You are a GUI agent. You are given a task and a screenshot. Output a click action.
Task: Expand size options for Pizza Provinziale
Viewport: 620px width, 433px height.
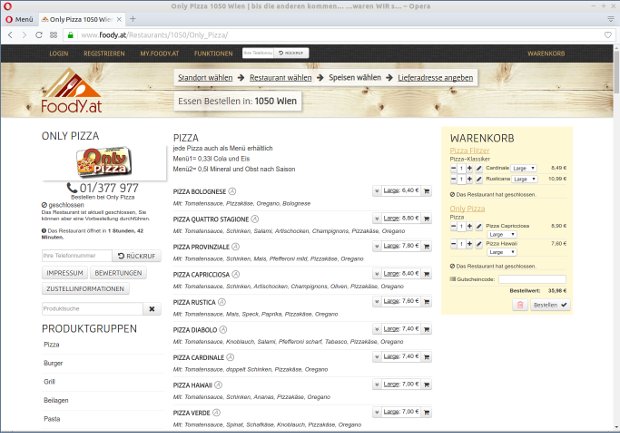[376, 246]
